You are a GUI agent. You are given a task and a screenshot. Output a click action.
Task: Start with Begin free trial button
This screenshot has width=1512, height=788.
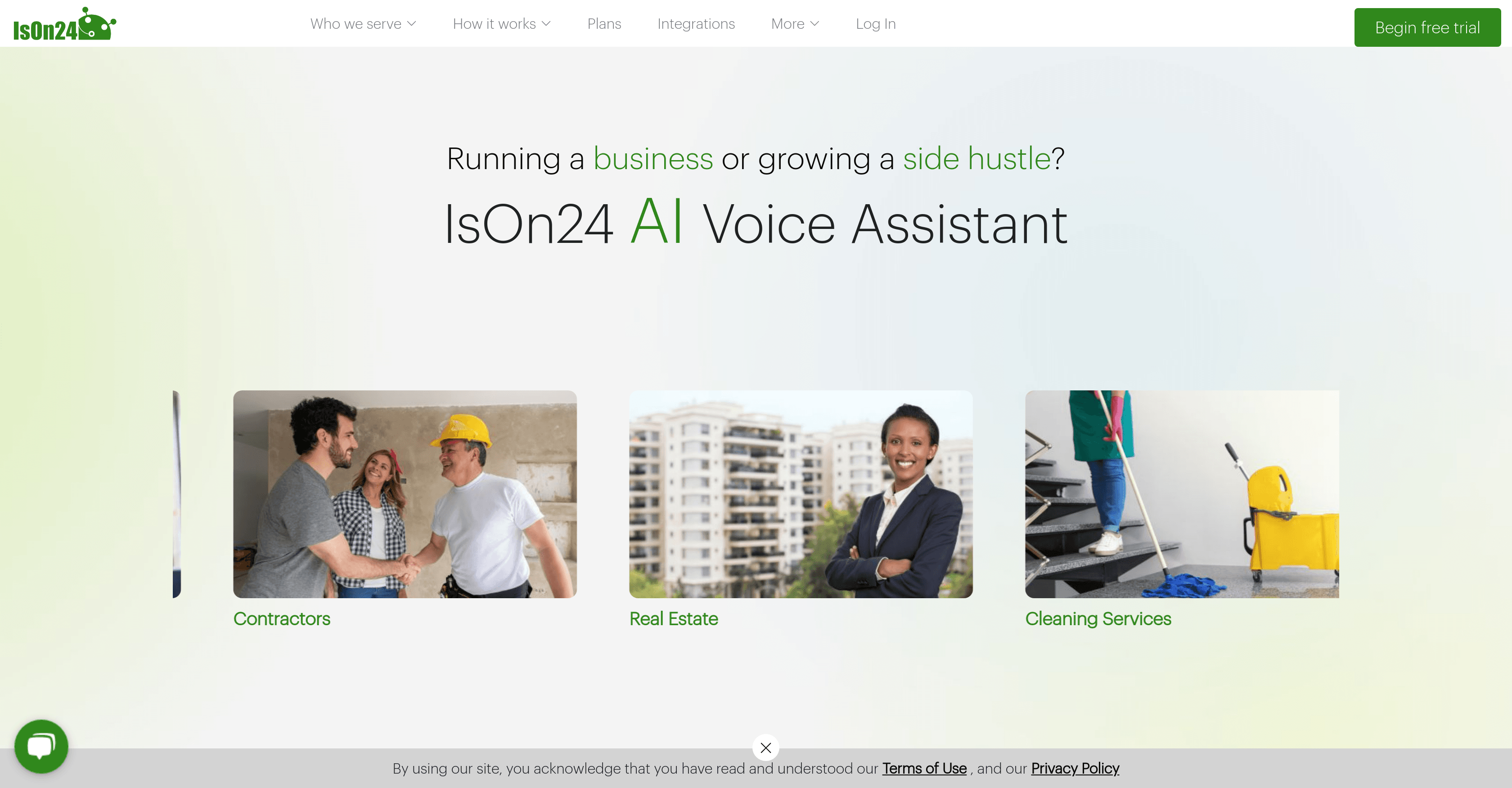point(1427,27)
